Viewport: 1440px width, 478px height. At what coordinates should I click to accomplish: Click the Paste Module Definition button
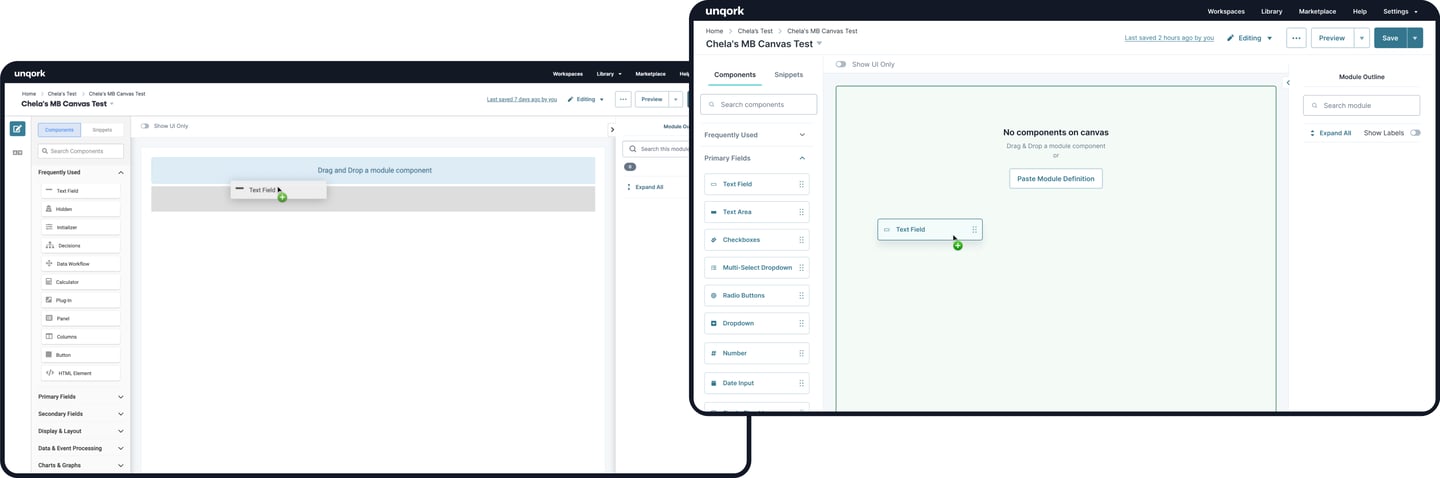[x=1056, y=178]
